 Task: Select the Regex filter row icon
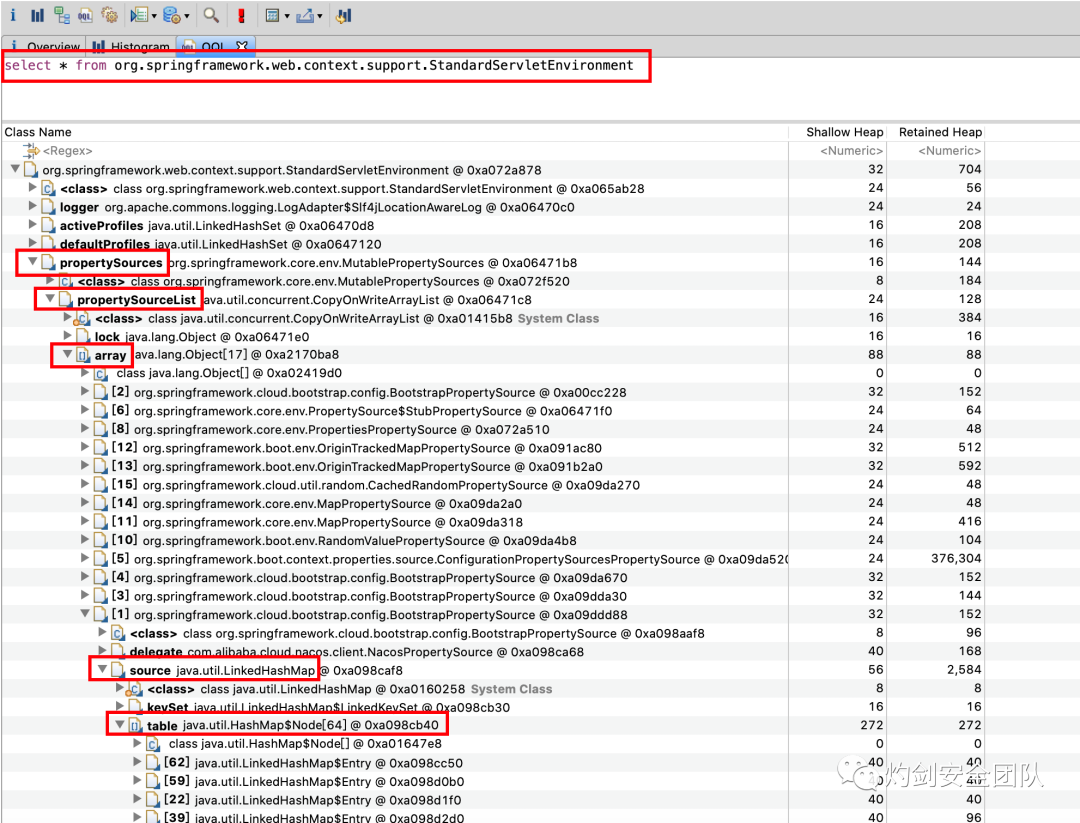(x=31, y=151)
